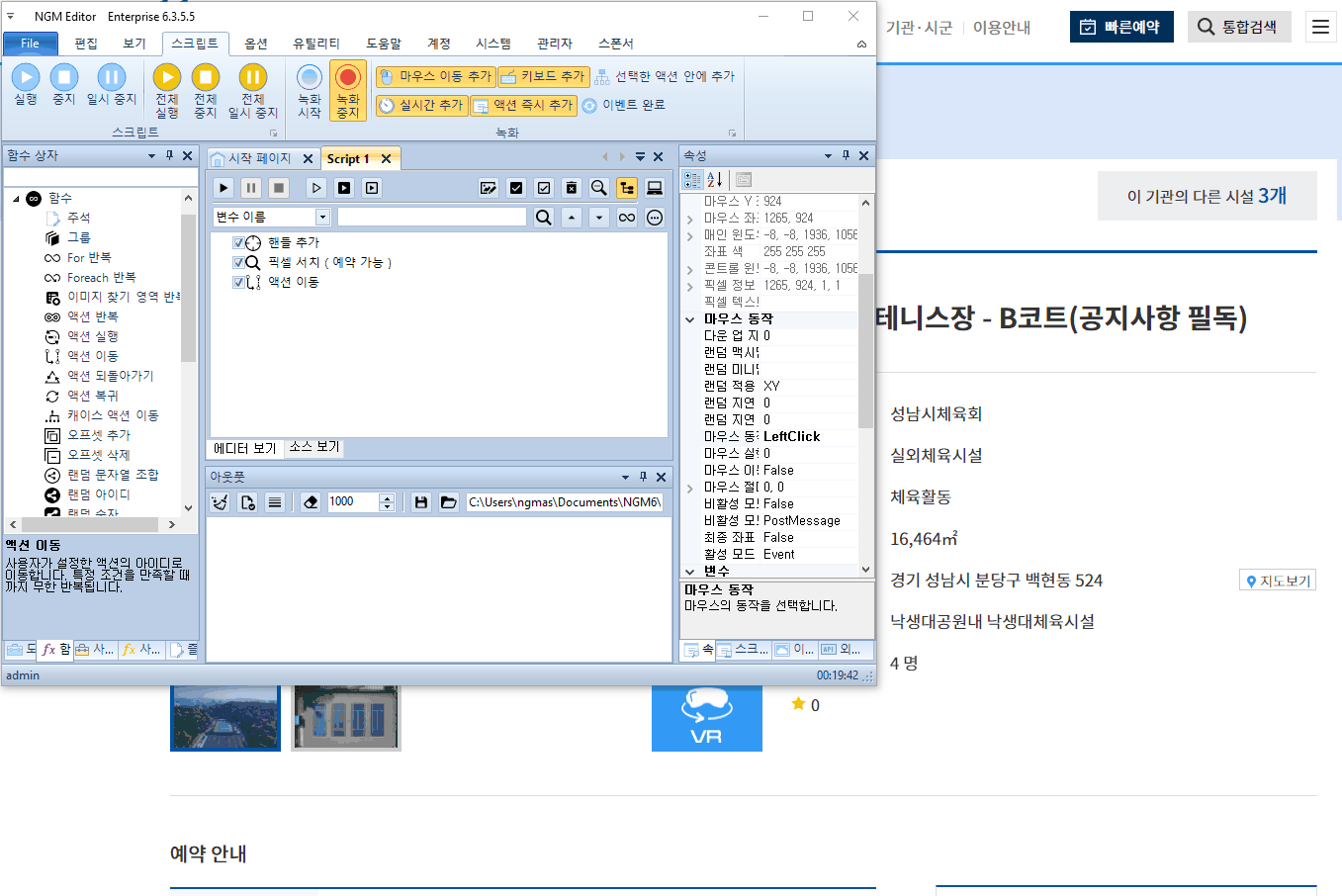Screen dimensions: 1342x896
Task: Click the image edit icon in script toolbar
Action: coord(489,188)
